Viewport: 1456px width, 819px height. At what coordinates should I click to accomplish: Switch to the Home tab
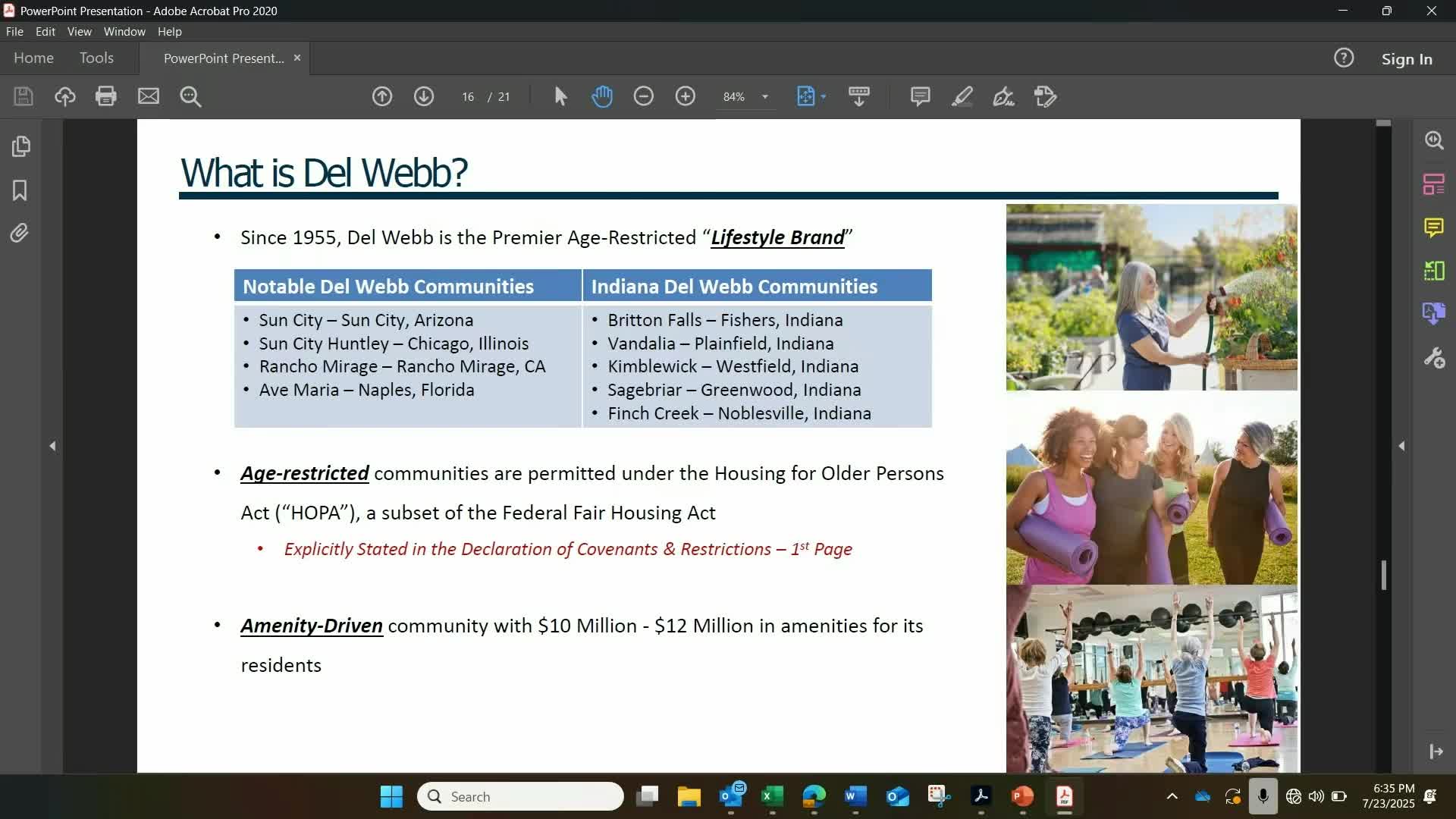(33, 58)
